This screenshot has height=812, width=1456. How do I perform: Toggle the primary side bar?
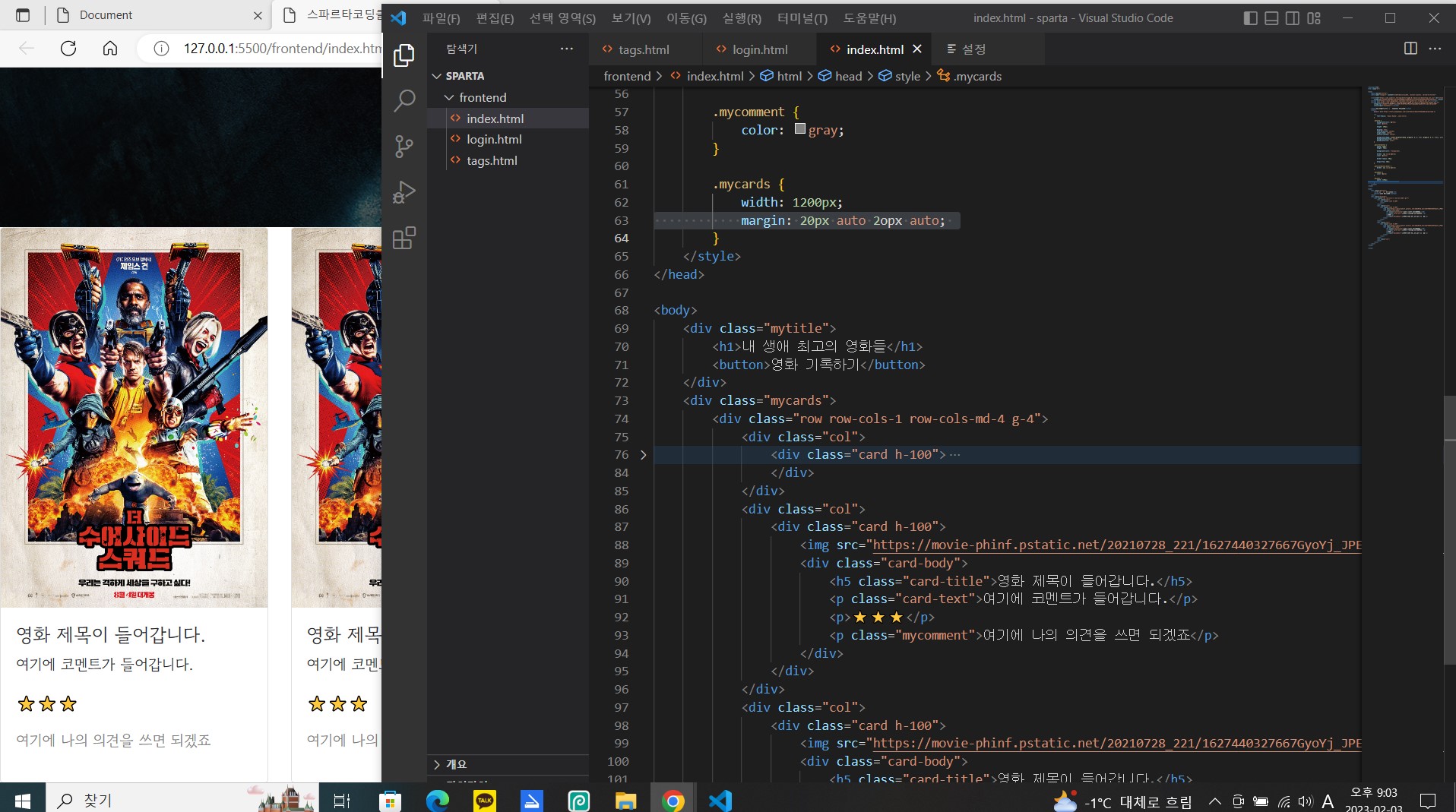1250,17
